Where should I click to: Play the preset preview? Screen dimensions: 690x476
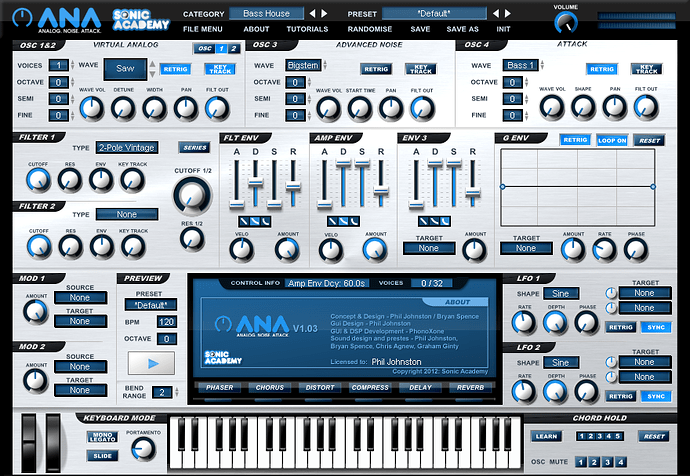tap(151, 363)
